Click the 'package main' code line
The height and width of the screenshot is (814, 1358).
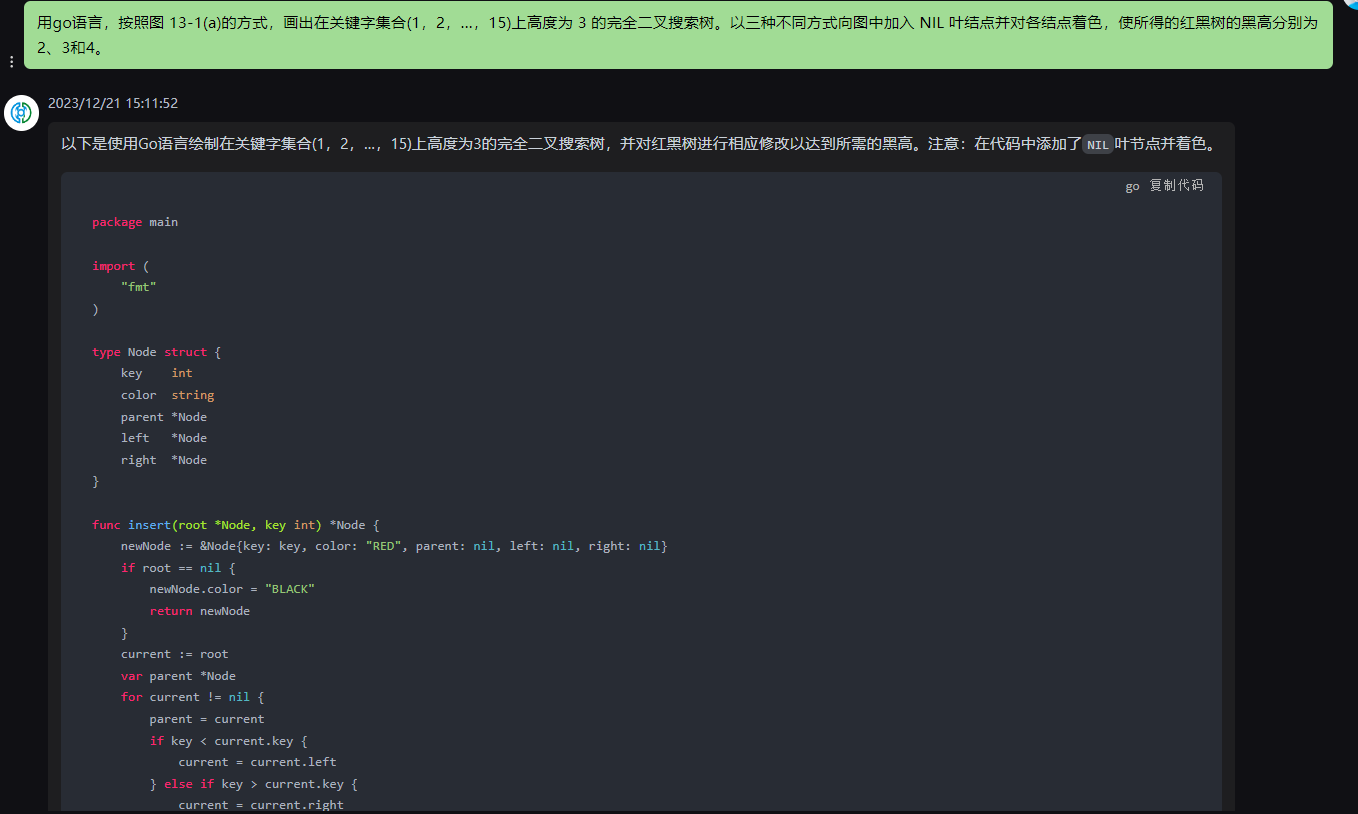pos(135,222)
